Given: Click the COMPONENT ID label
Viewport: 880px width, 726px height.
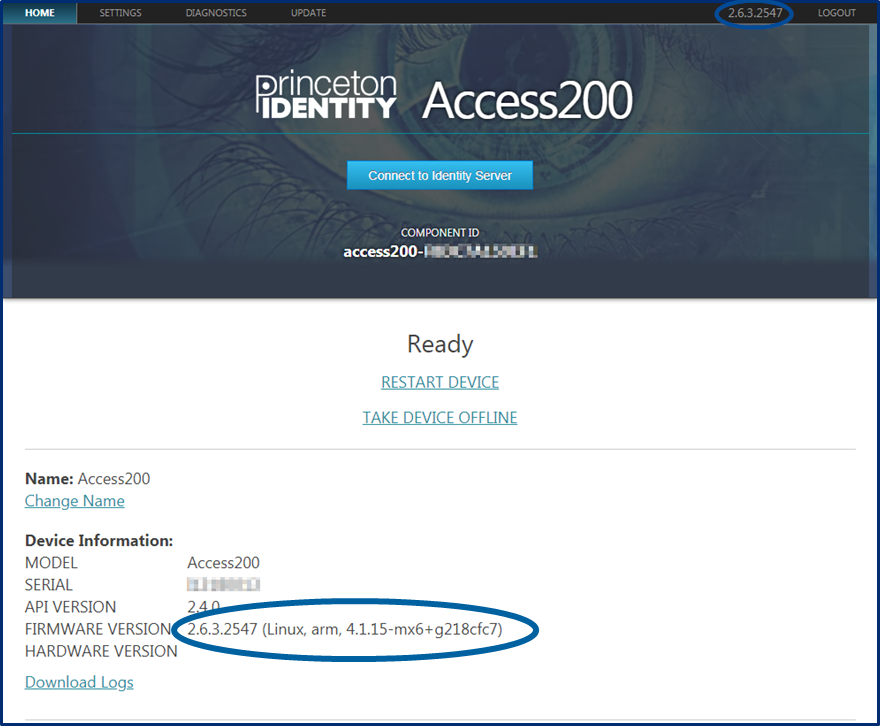Looking at the screenshot, I should [440, 233].
